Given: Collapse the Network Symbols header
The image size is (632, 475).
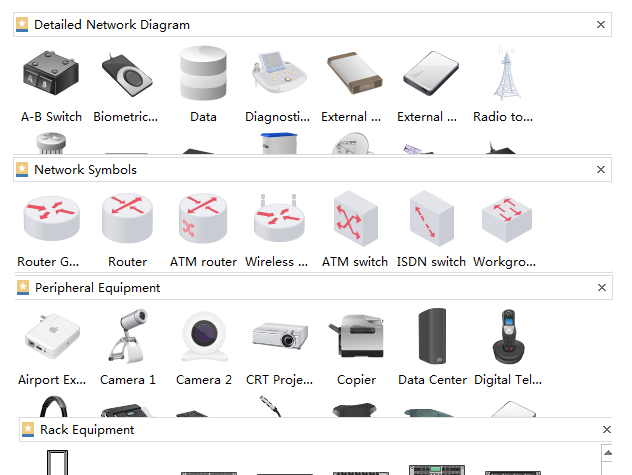Looking at the screenshot, I should pyautogui.click(x=312, y=169).
